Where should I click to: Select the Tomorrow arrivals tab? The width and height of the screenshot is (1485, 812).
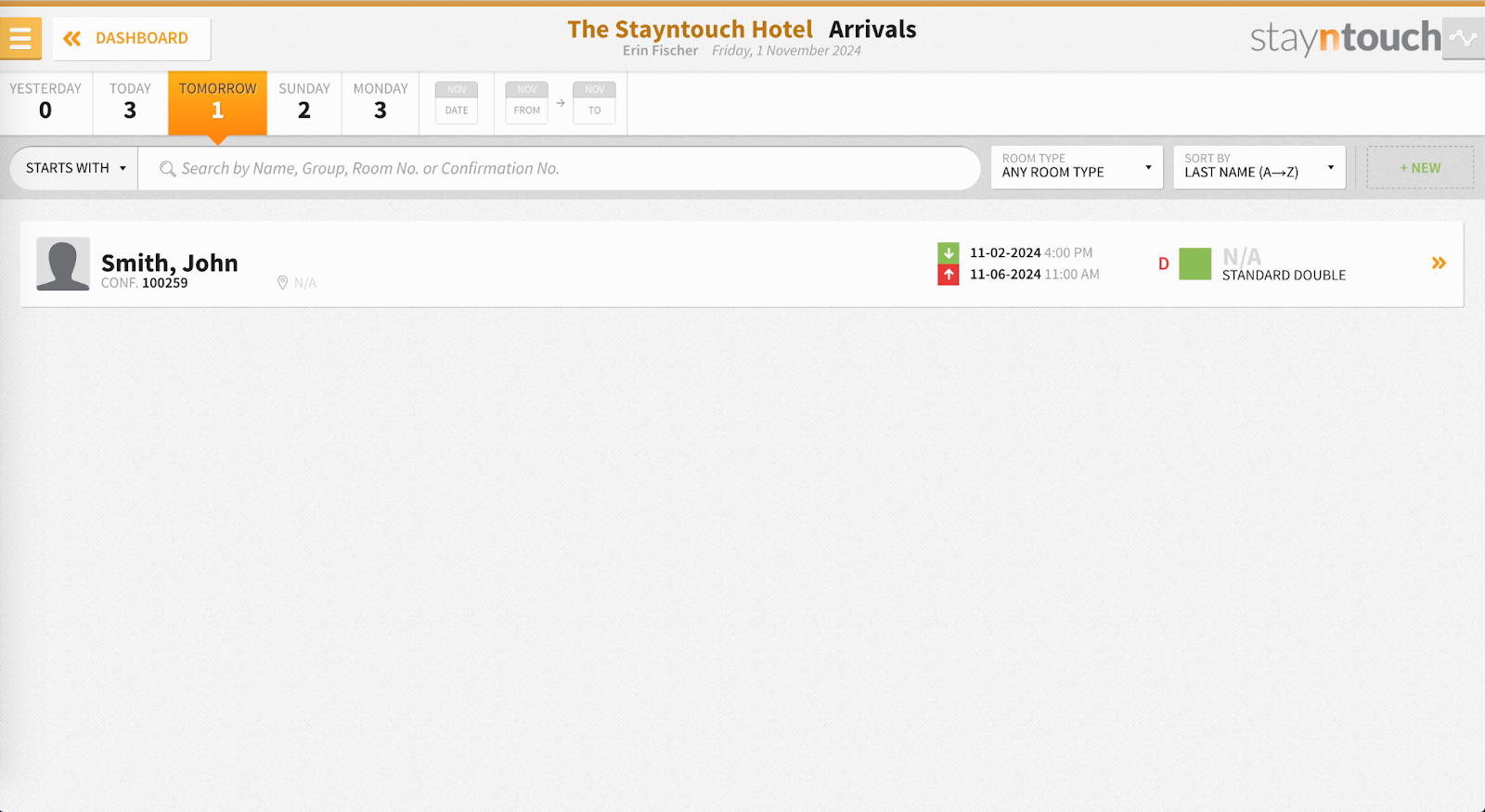tap(217, 103)
